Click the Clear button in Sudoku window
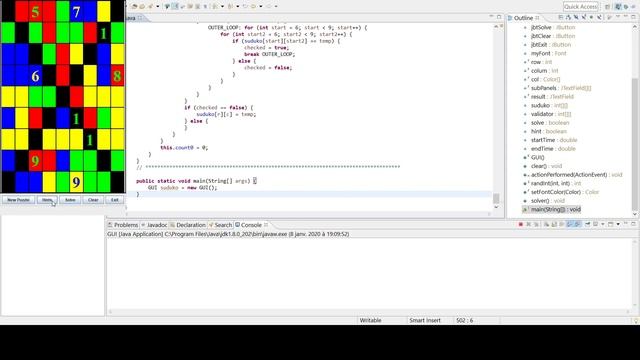The width and height of the screenshot is (640, 360). click(x=93, y=200)
